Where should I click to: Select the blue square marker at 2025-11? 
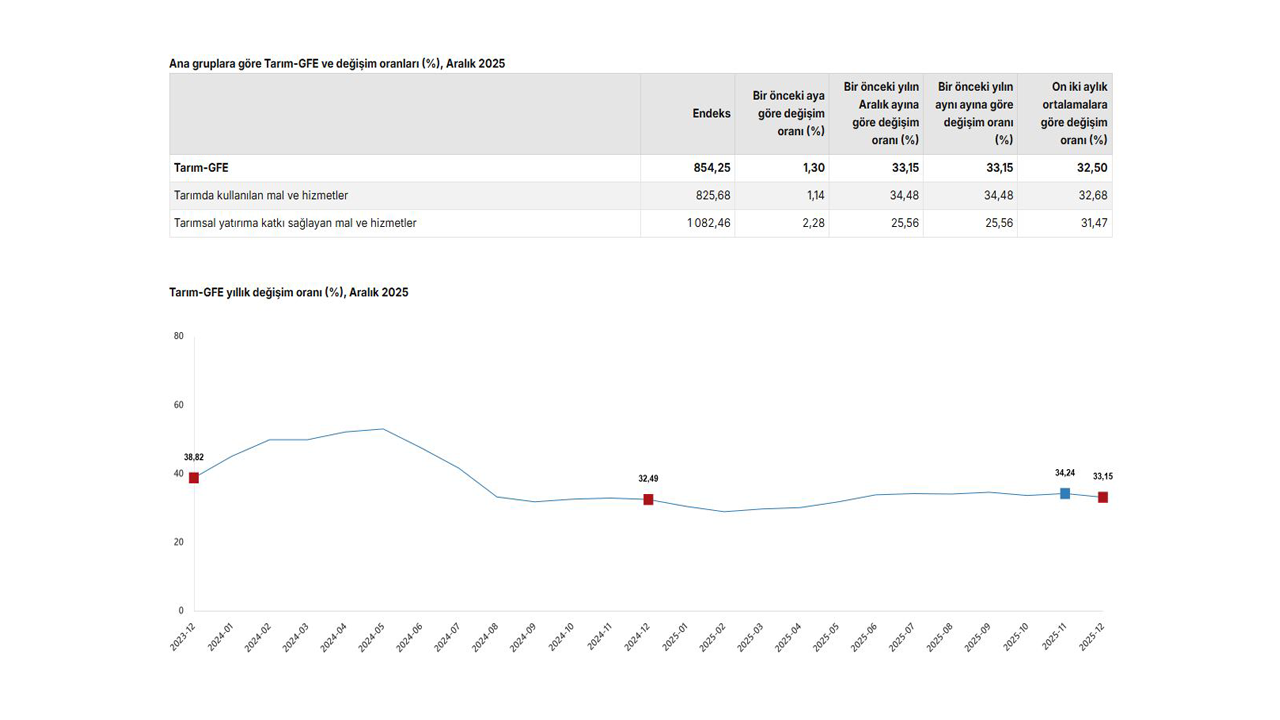1065,493
